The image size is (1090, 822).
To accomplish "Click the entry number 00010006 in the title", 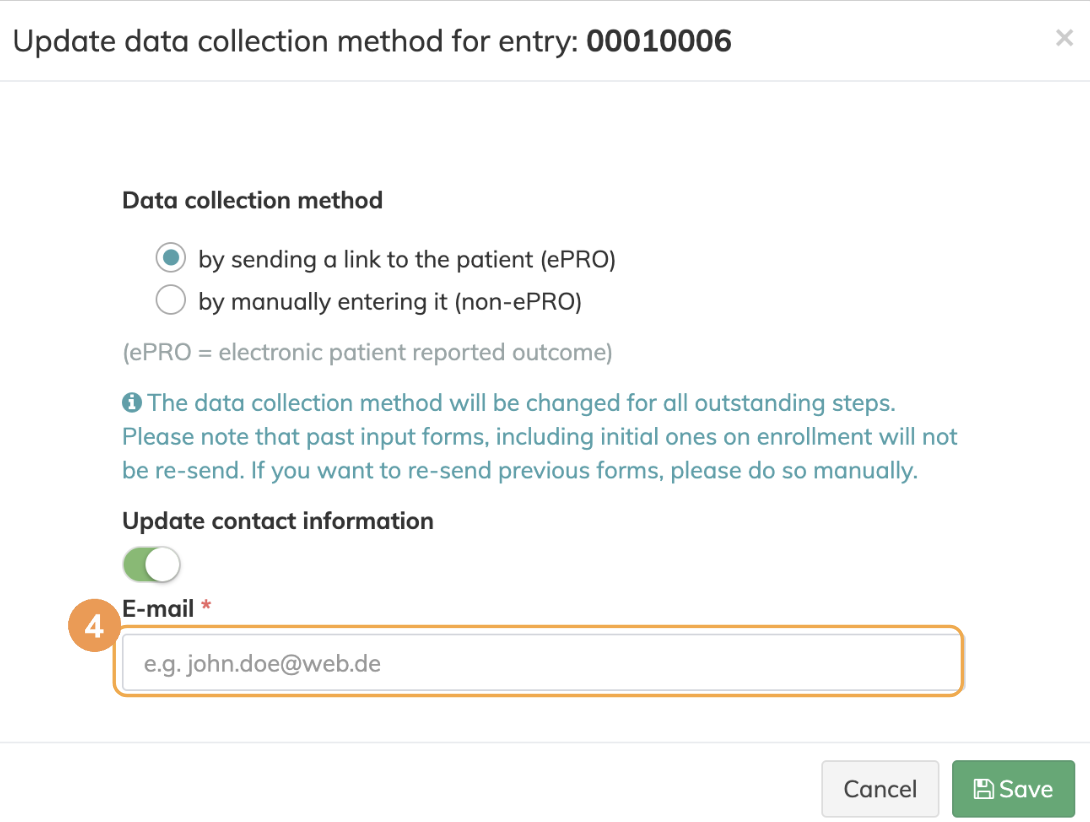I will (659, 41).
